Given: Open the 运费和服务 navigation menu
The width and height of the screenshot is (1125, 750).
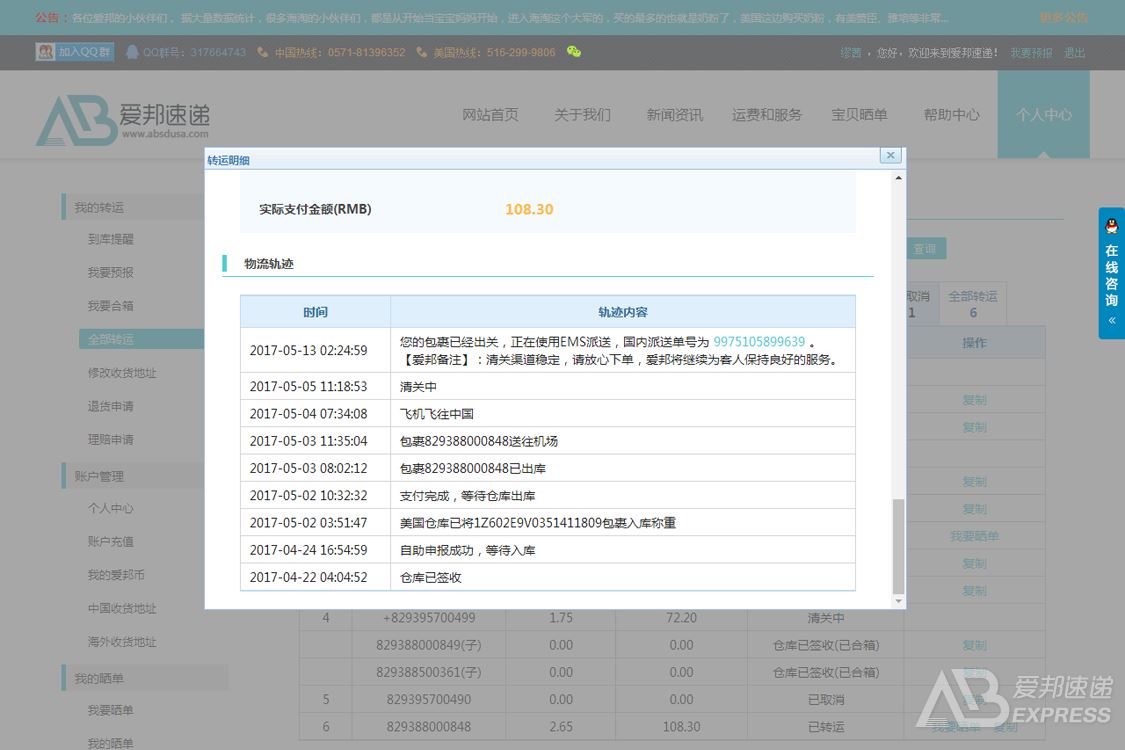Looking at the screenshot, I should pos(767,115).
